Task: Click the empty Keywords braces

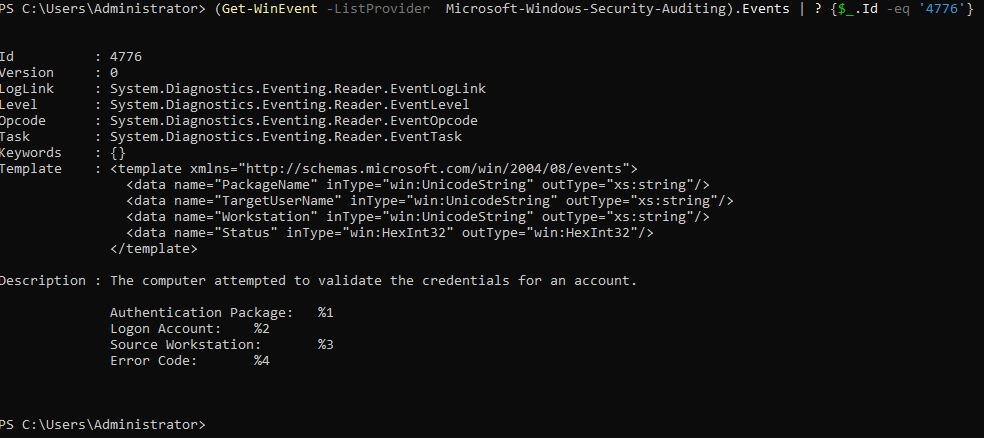Action: (x=118, y=152)
